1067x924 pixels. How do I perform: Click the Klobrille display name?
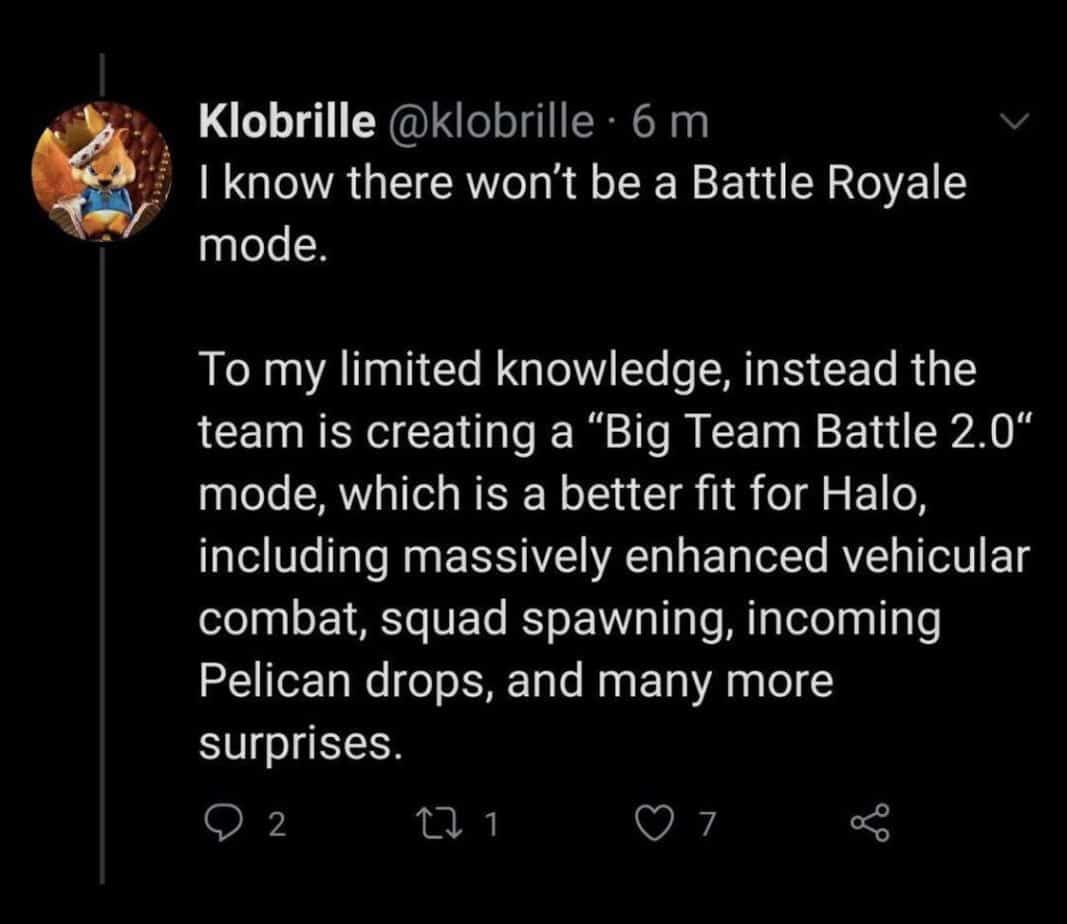[x=287, y=121]
